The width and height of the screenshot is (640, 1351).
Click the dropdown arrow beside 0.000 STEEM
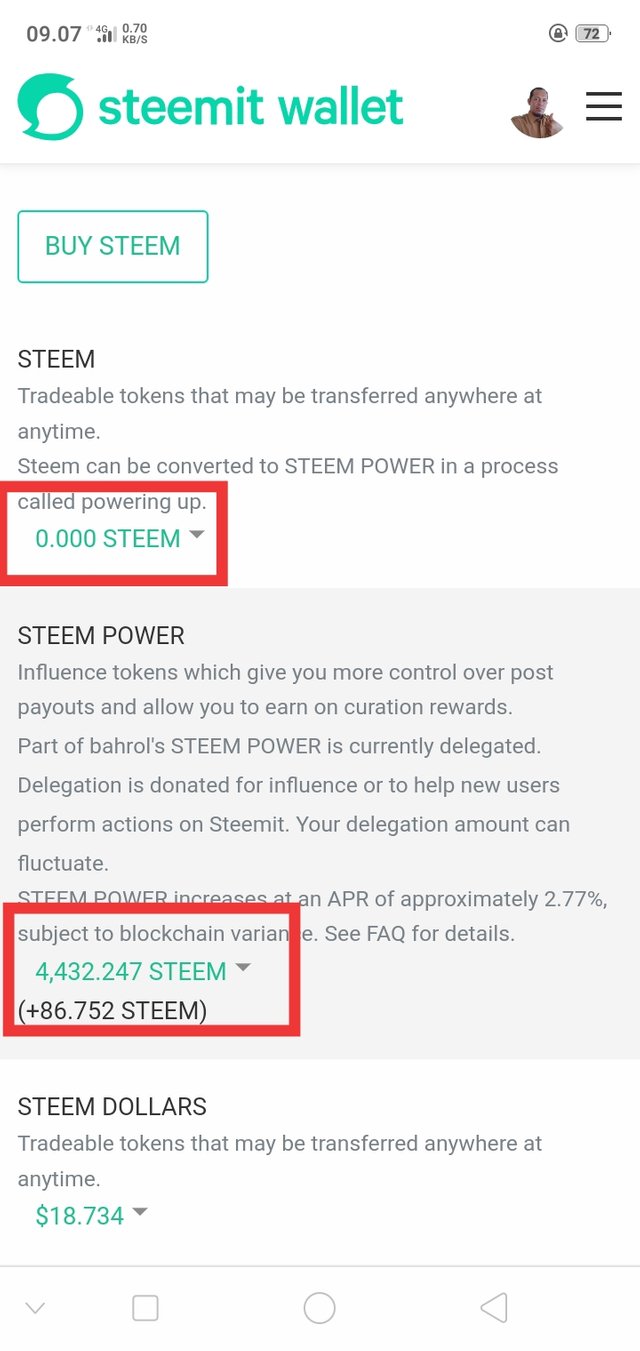point(197,535)
